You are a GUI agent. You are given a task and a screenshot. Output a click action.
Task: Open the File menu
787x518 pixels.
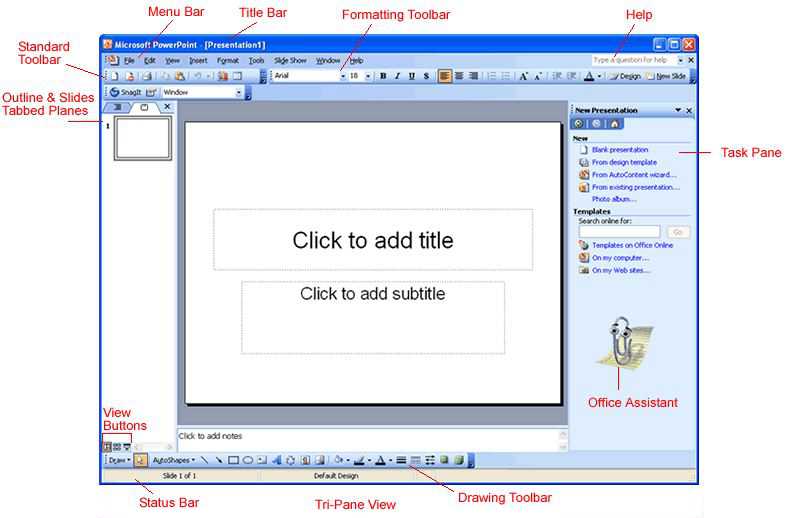[129, 61]
